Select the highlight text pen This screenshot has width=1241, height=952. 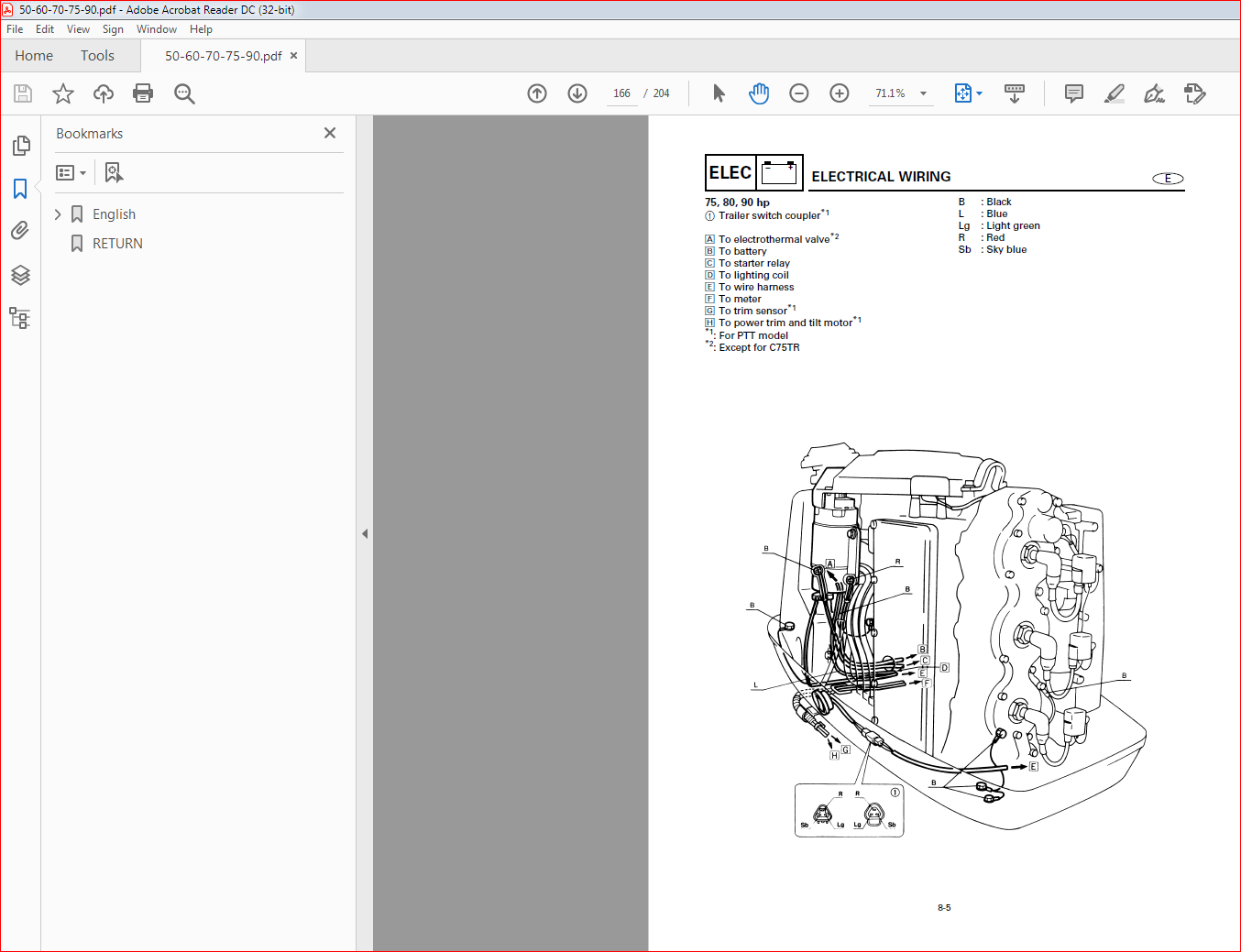click(x=1115, y=93)
